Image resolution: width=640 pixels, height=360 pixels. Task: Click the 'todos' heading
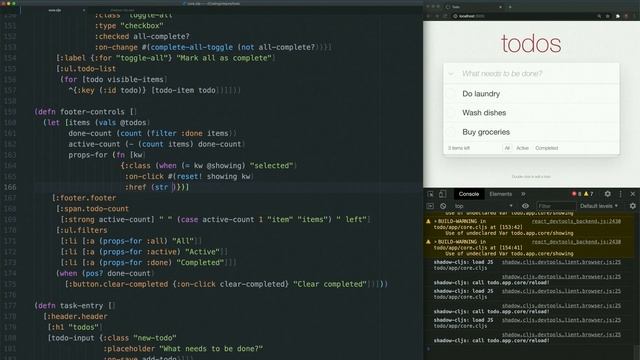click(x=531, y=44)
